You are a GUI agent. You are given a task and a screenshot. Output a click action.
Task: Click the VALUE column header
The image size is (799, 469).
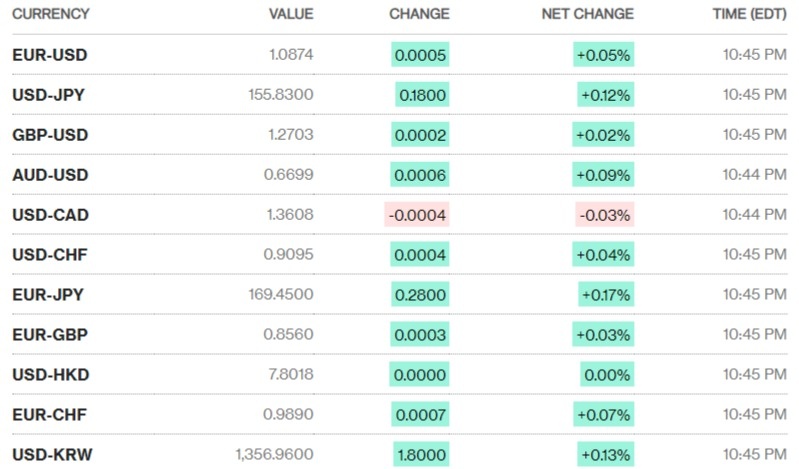click(x=291, y=15)
